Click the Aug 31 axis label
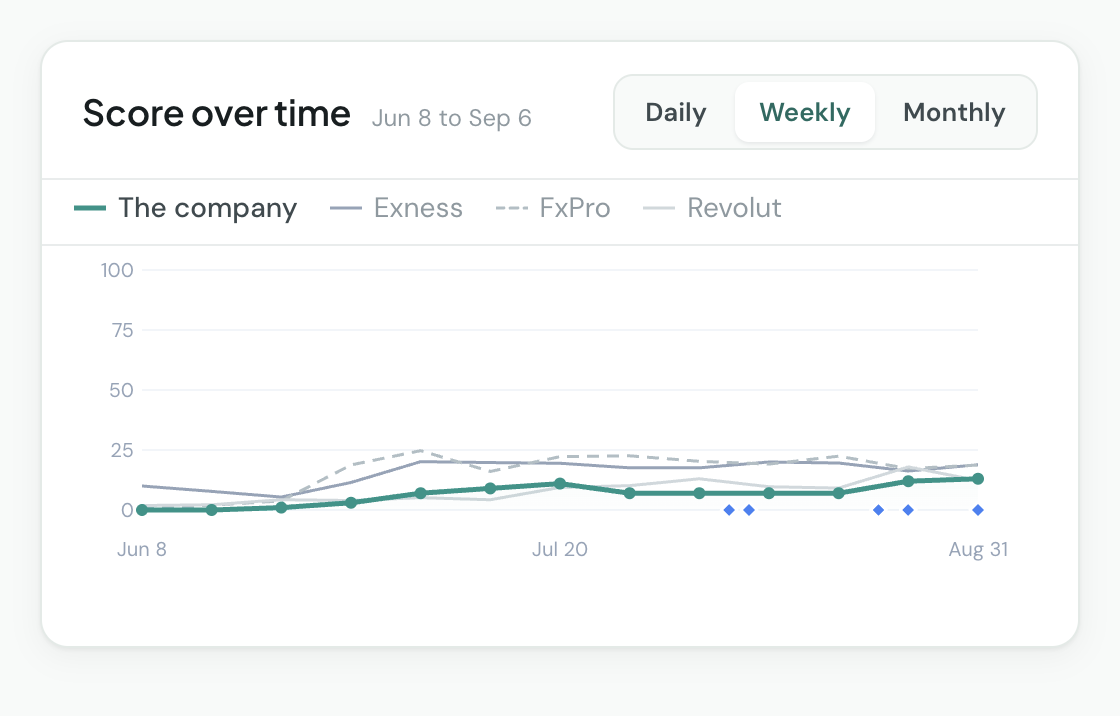Screen dimensions: 1120x716 point(978,549)
